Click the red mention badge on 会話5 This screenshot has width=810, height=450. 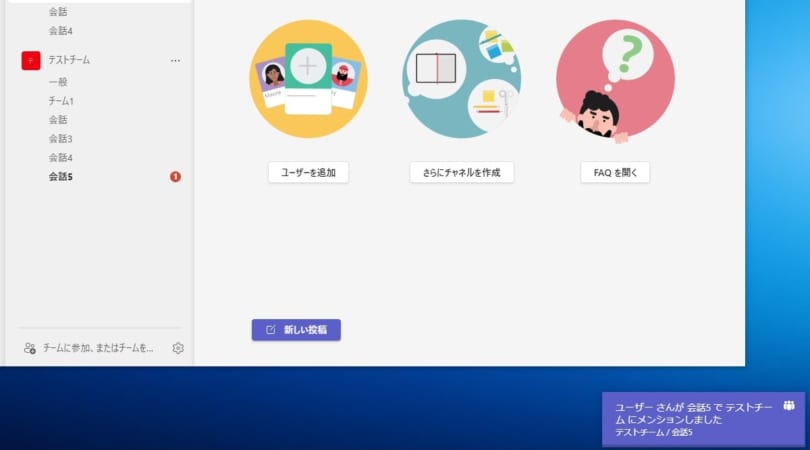pyautogui.click(x=176, y=177)
